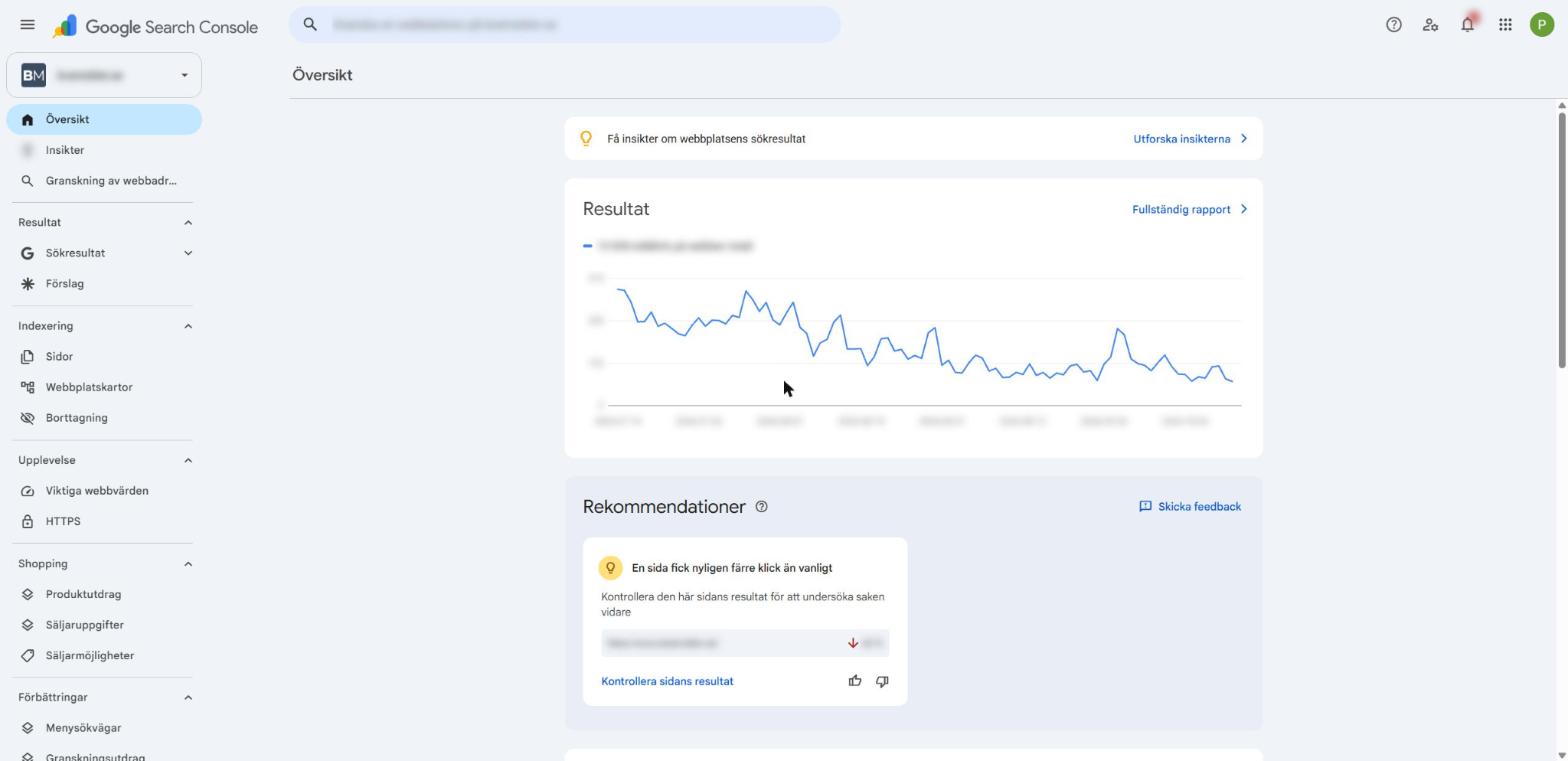Open the main hamburger menu
Screen dimensions: 1568x761
pyautogui.click(x=27, y=25)
